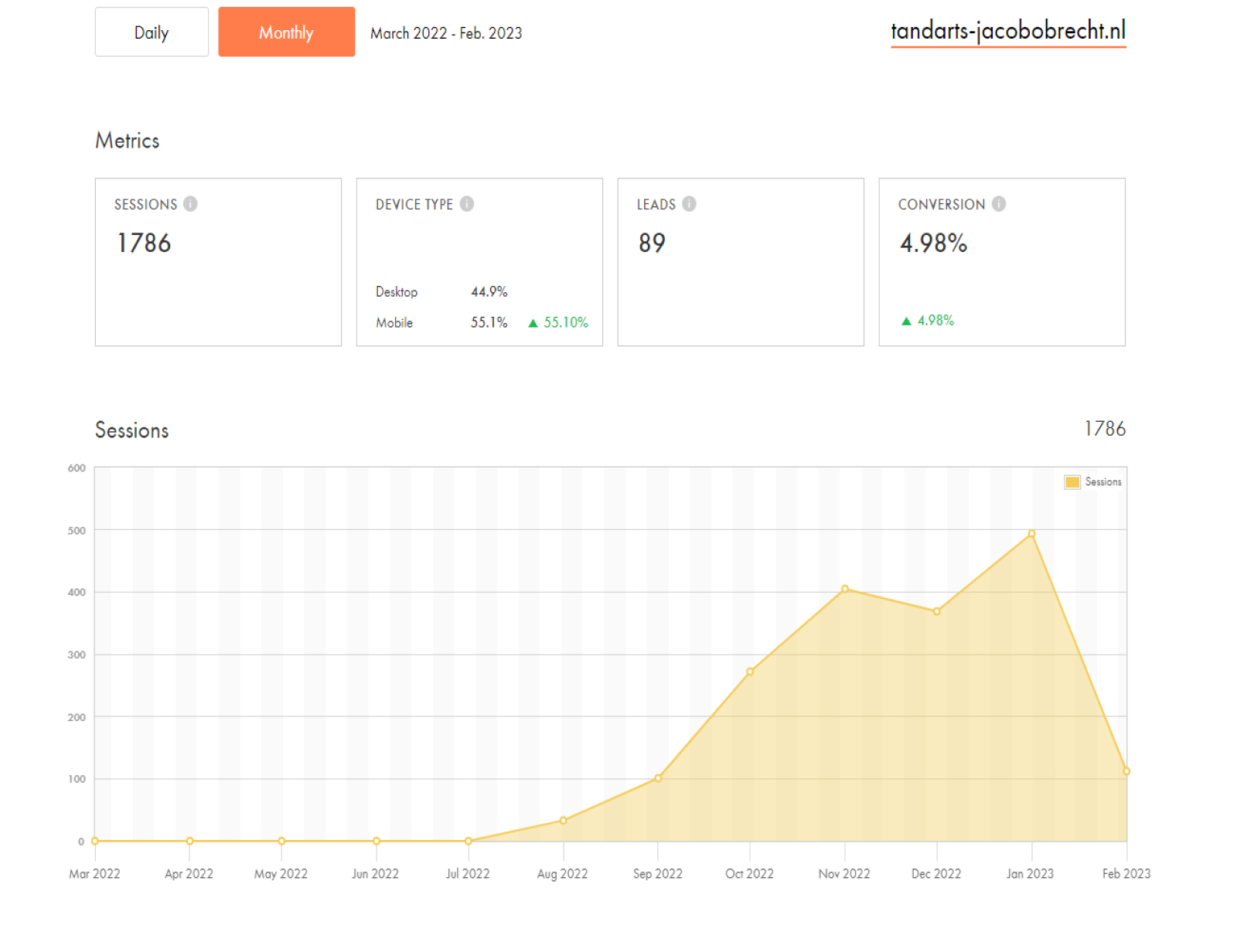Viewport: 1237px width, 952px height.
Task: Toggle the Sessions legend swatch
Action: (1072, 481)
